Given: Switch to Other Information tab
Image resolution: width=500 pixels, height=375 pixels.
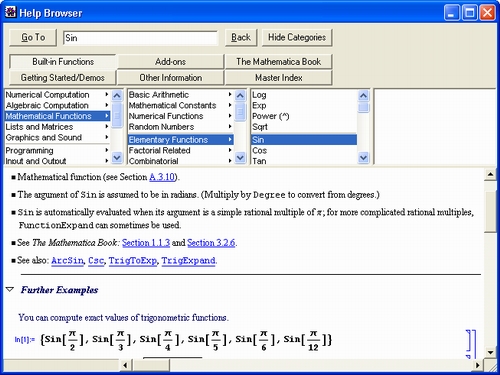Looking at the screenshot, I should pos(171,78).
